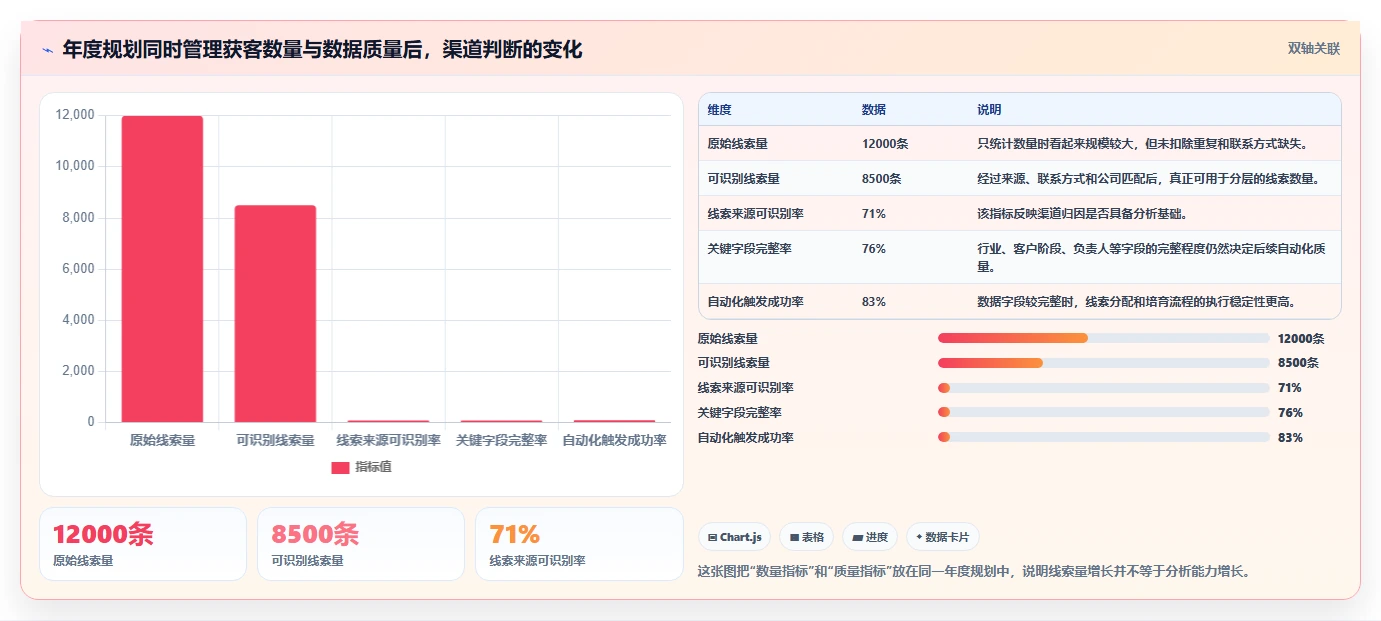The width and height of the screenshot is (1381, 621).
Task: Click the 12,000 y-axis label
Action: coord(75,115)
